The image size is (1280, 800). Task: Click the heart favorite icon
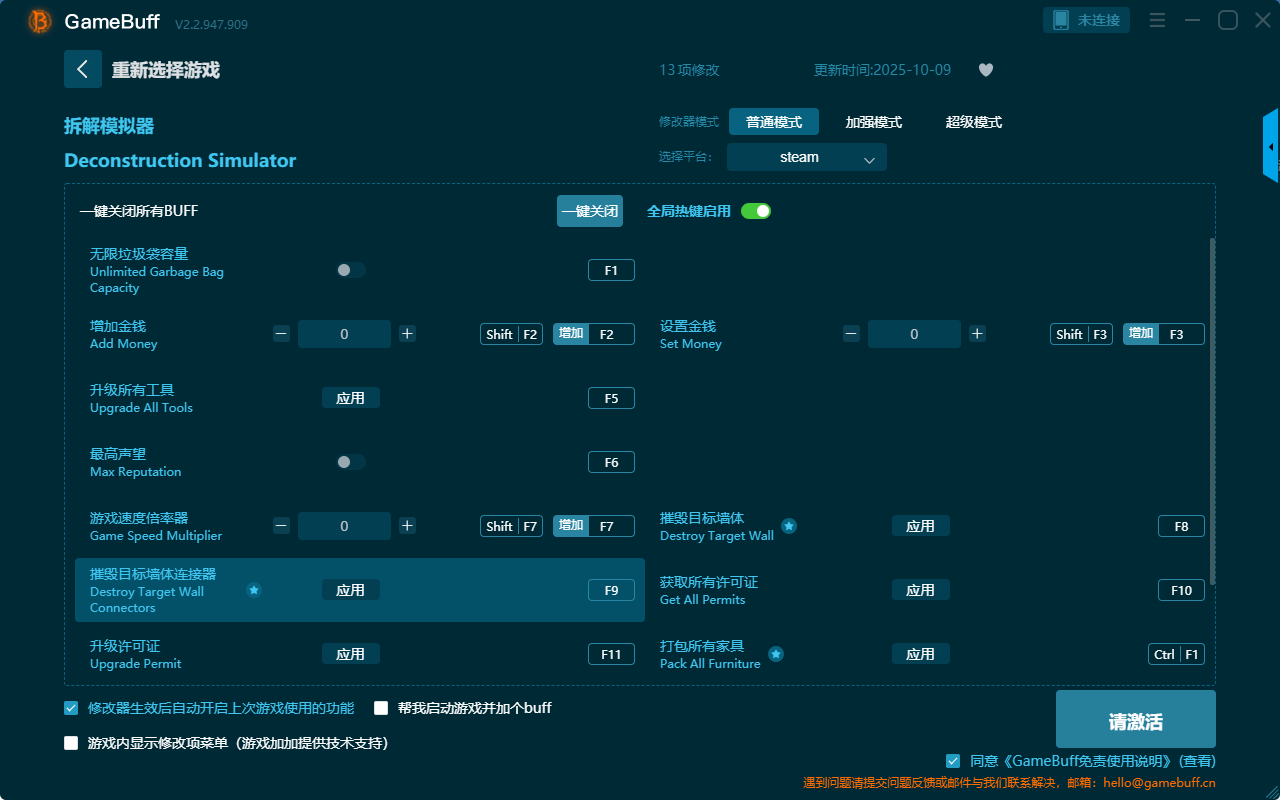click(x=985, y=70)
